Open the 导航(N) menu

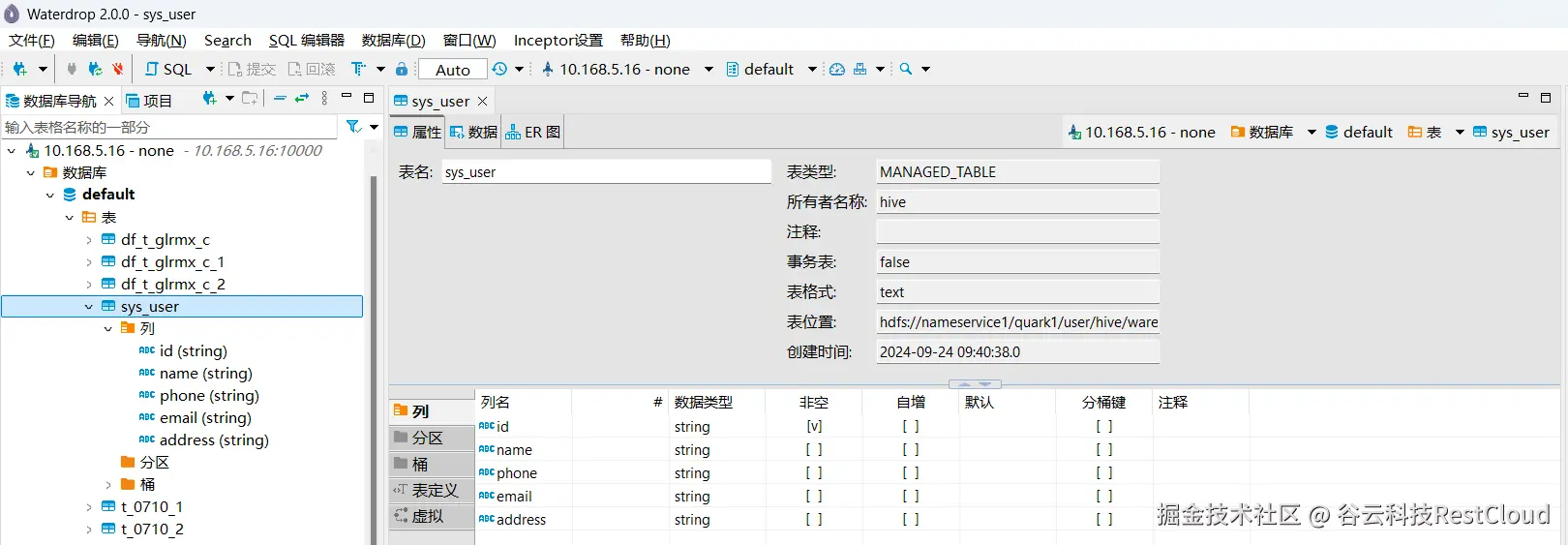(x=162, y=40)
